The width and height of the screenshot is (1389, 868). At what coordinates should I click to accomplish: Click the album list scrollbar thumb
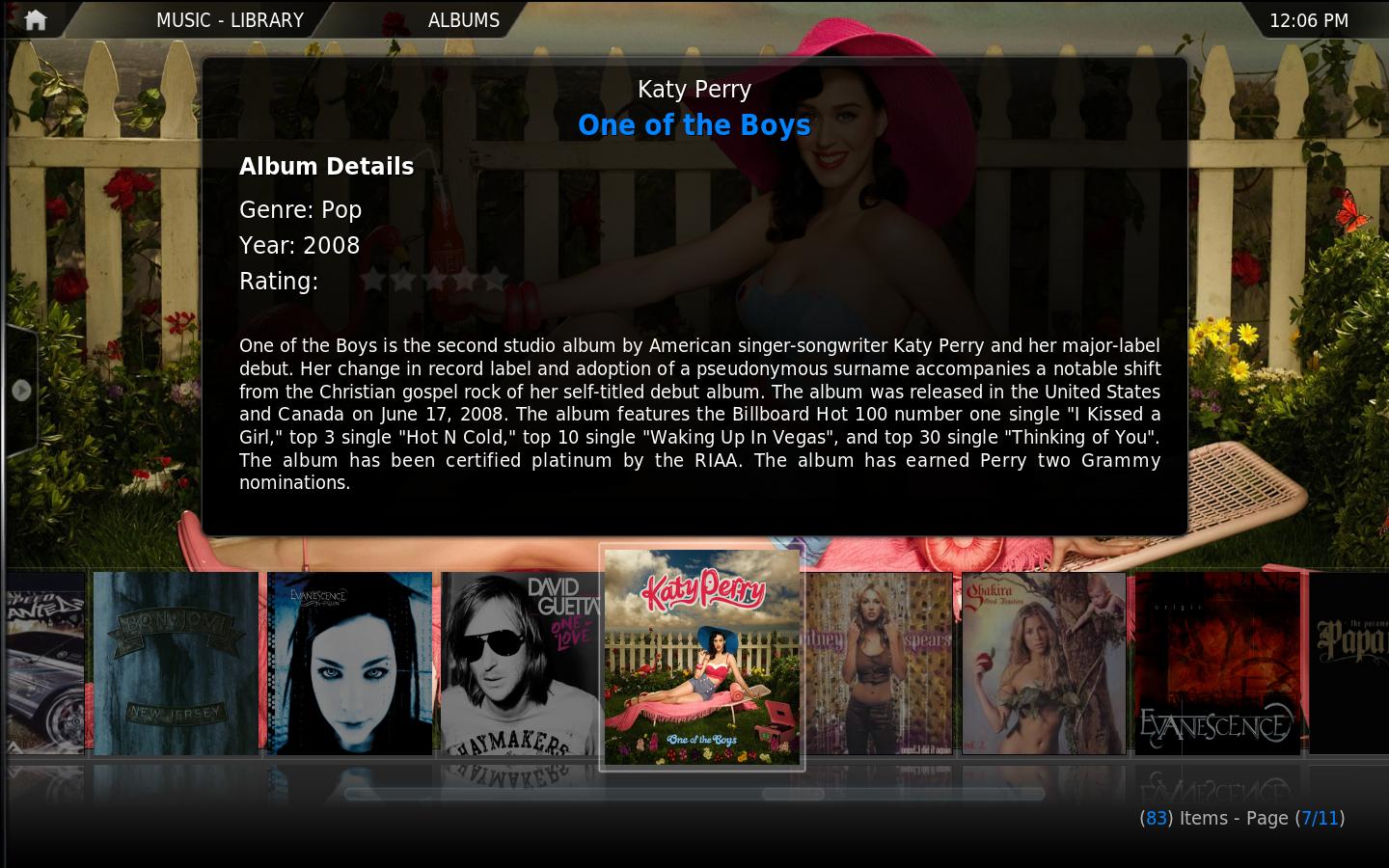tap(793, 795)
